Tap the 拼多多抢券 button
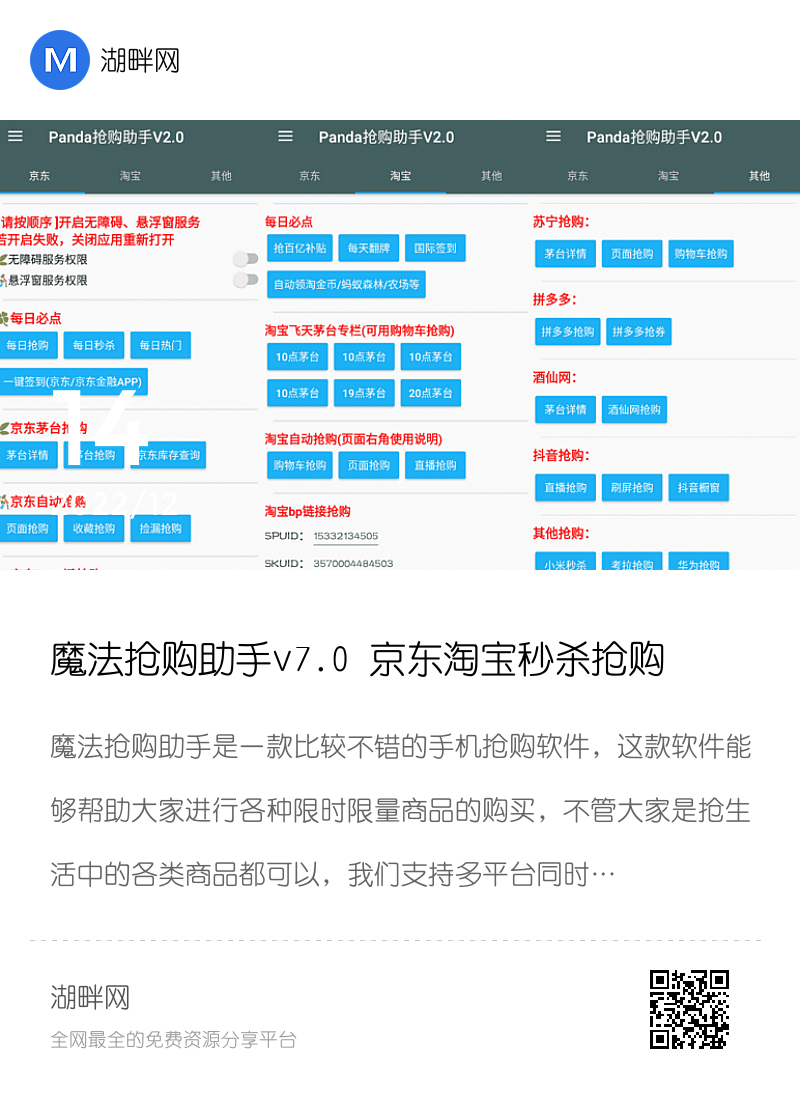The height and width of the screenshot is (1120, 800). coord(639,331)
